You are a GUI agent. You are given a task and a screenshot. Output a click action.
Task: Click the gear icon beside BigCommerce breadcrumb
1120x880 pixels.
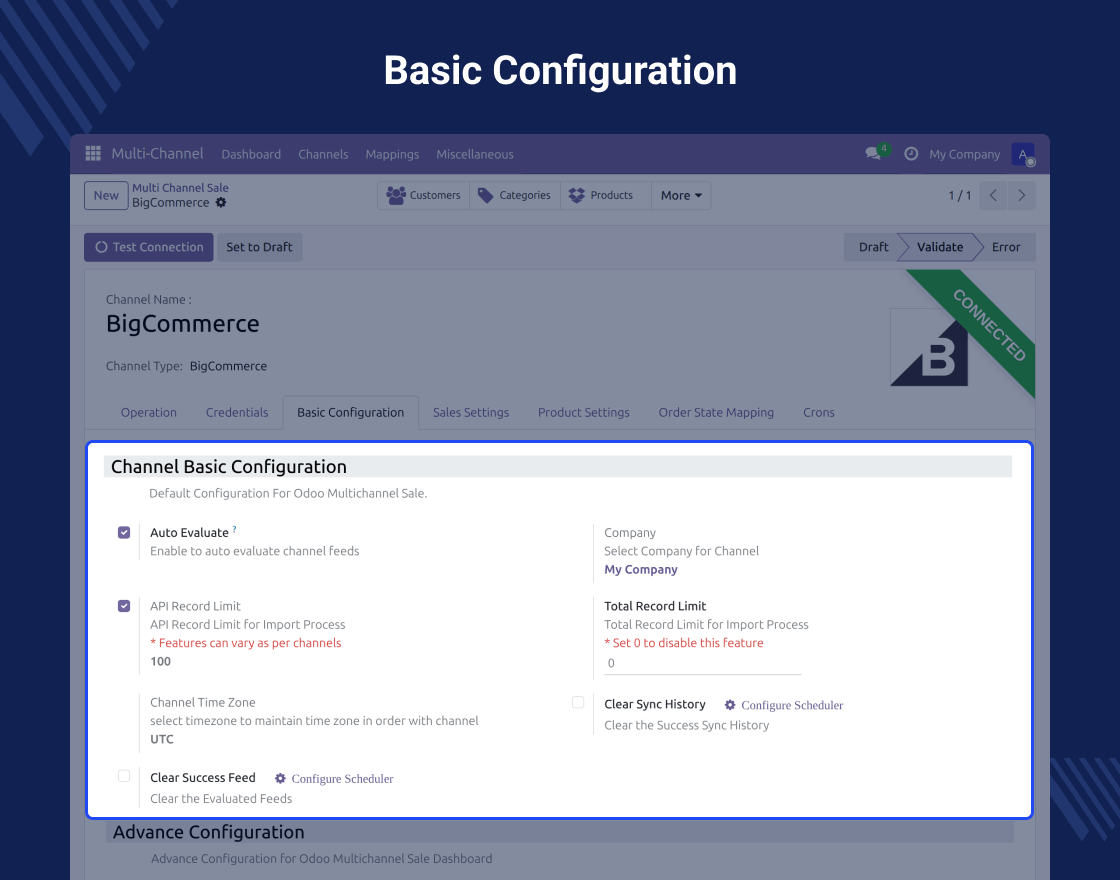(221, 202)
